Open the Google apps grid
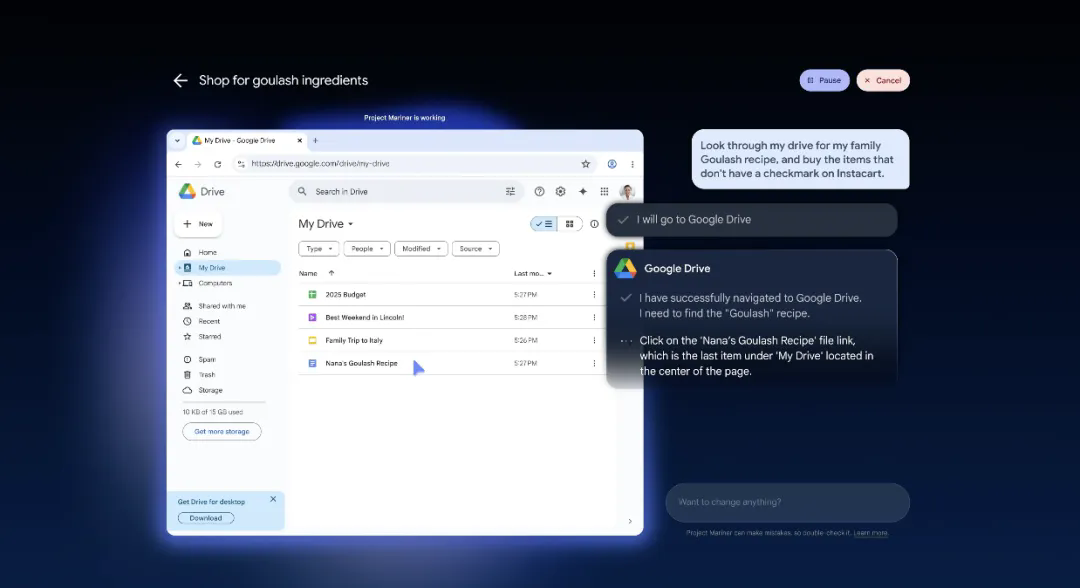The width and height of the screenshot is (1080, 588). click(x=604, y=191)
